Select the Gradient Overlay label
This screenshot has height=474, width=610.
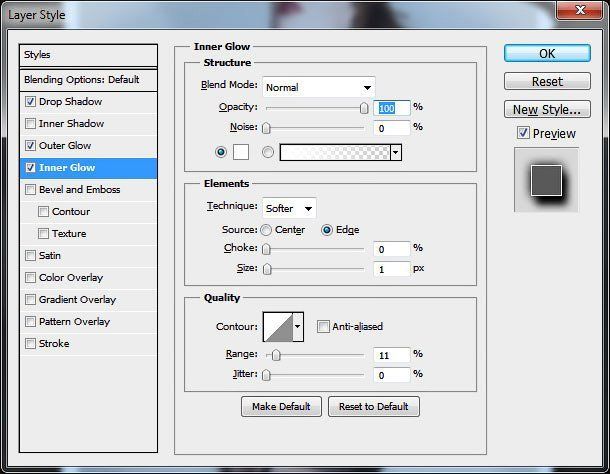pos(77,299)
